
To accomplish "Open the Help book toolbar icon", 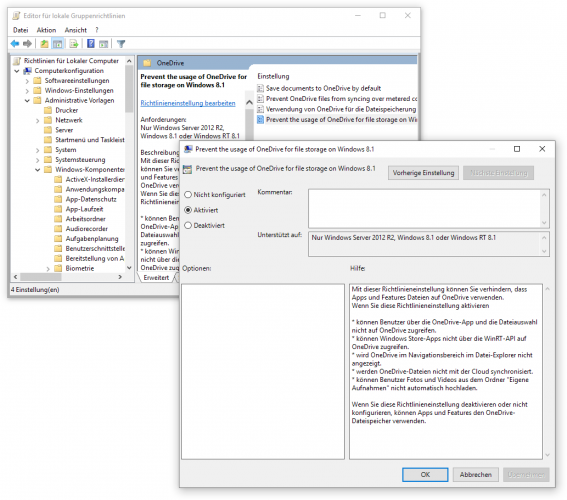I will (x=91, y=44).
